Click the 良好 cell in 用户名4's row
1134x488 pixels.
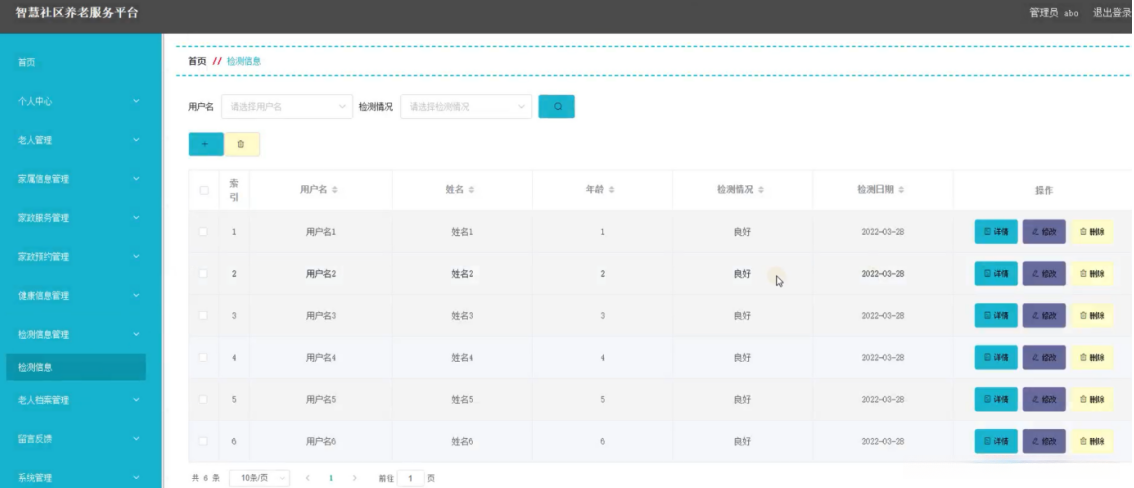pyautogui.click(x=742, y=357)
